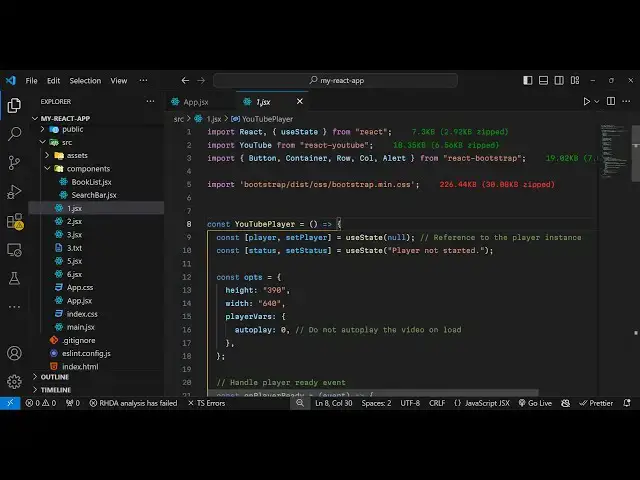The image size is (640, 480).
Task: Split the editor to the right
Action: [x=611, y=101]
